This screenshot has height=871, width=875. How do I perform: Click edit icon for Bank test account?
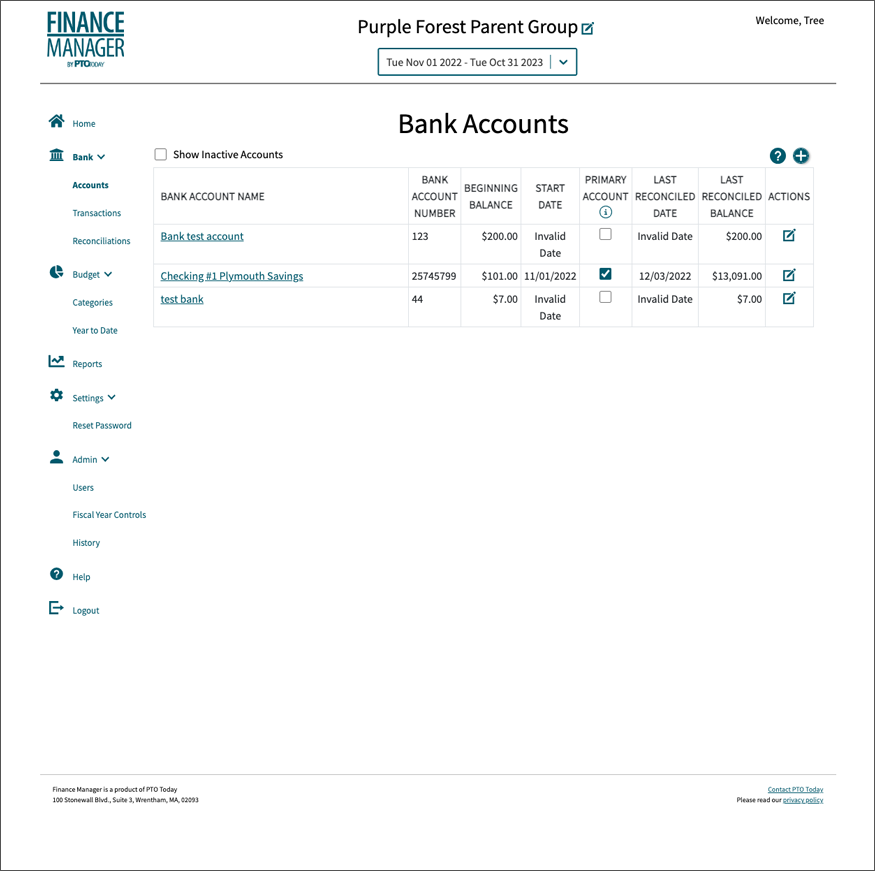pos(789,236)
